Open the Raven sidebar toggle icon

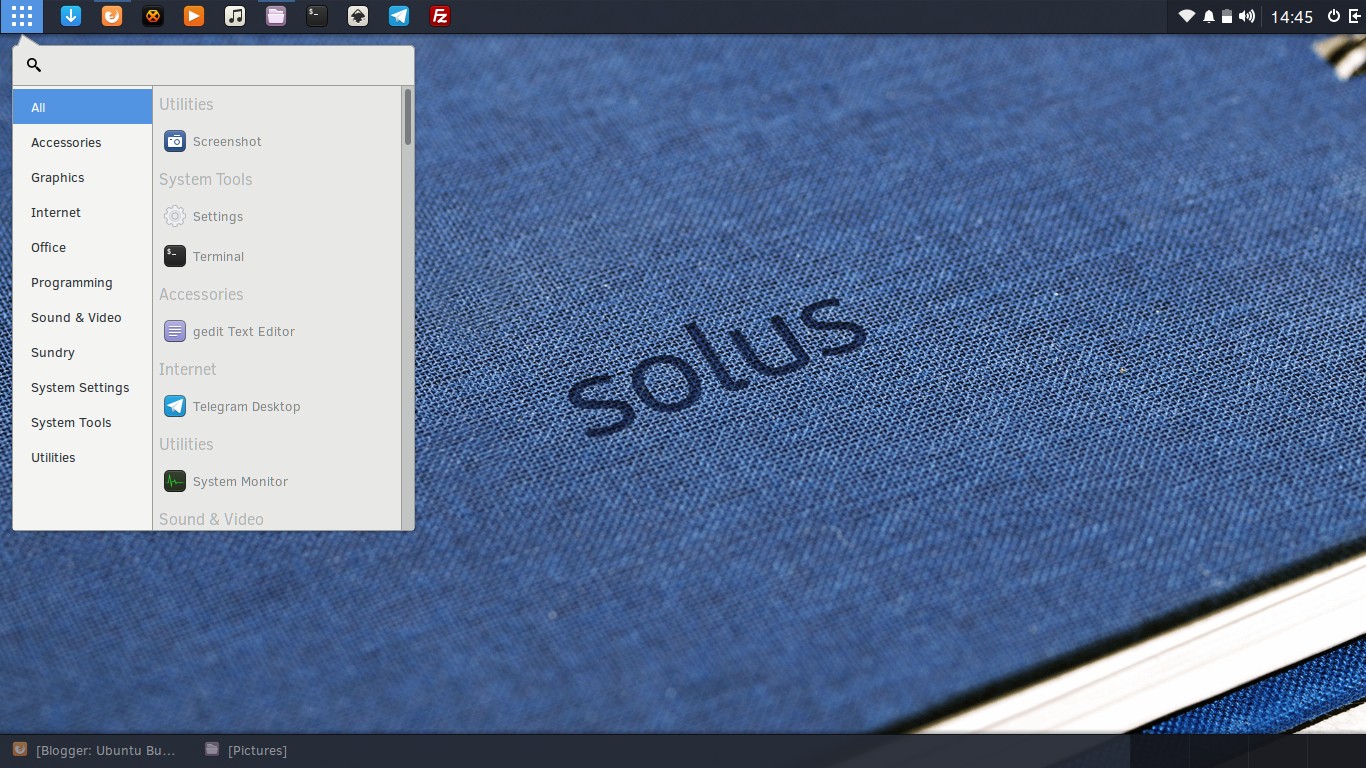point(1354,16)
